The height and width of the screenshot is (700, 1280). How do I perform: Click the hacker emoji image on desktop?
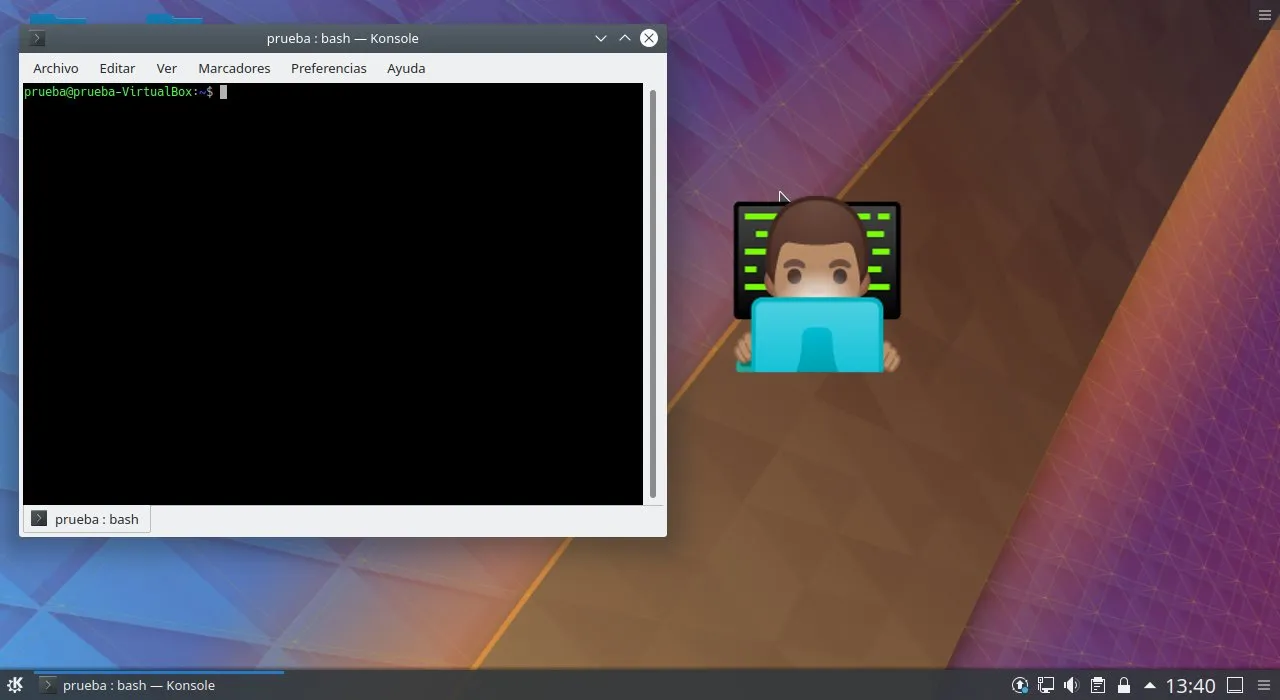click(817, 285)
